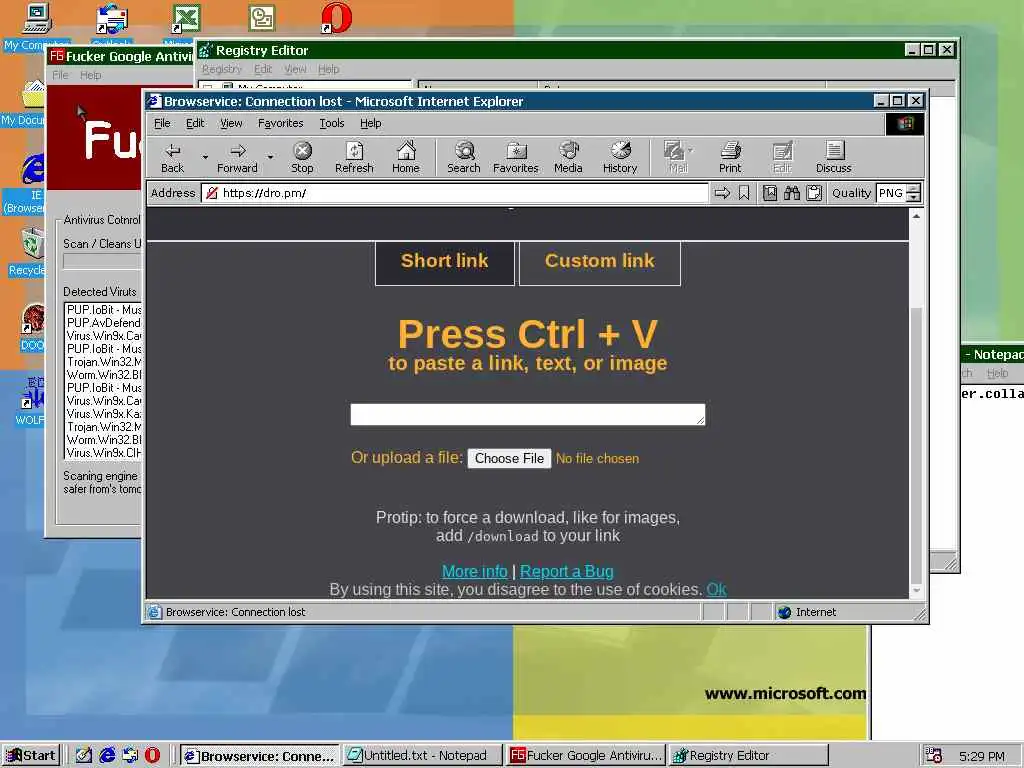
Task: Click the bookmark icon beside address bar
Action: coord(744,193)
